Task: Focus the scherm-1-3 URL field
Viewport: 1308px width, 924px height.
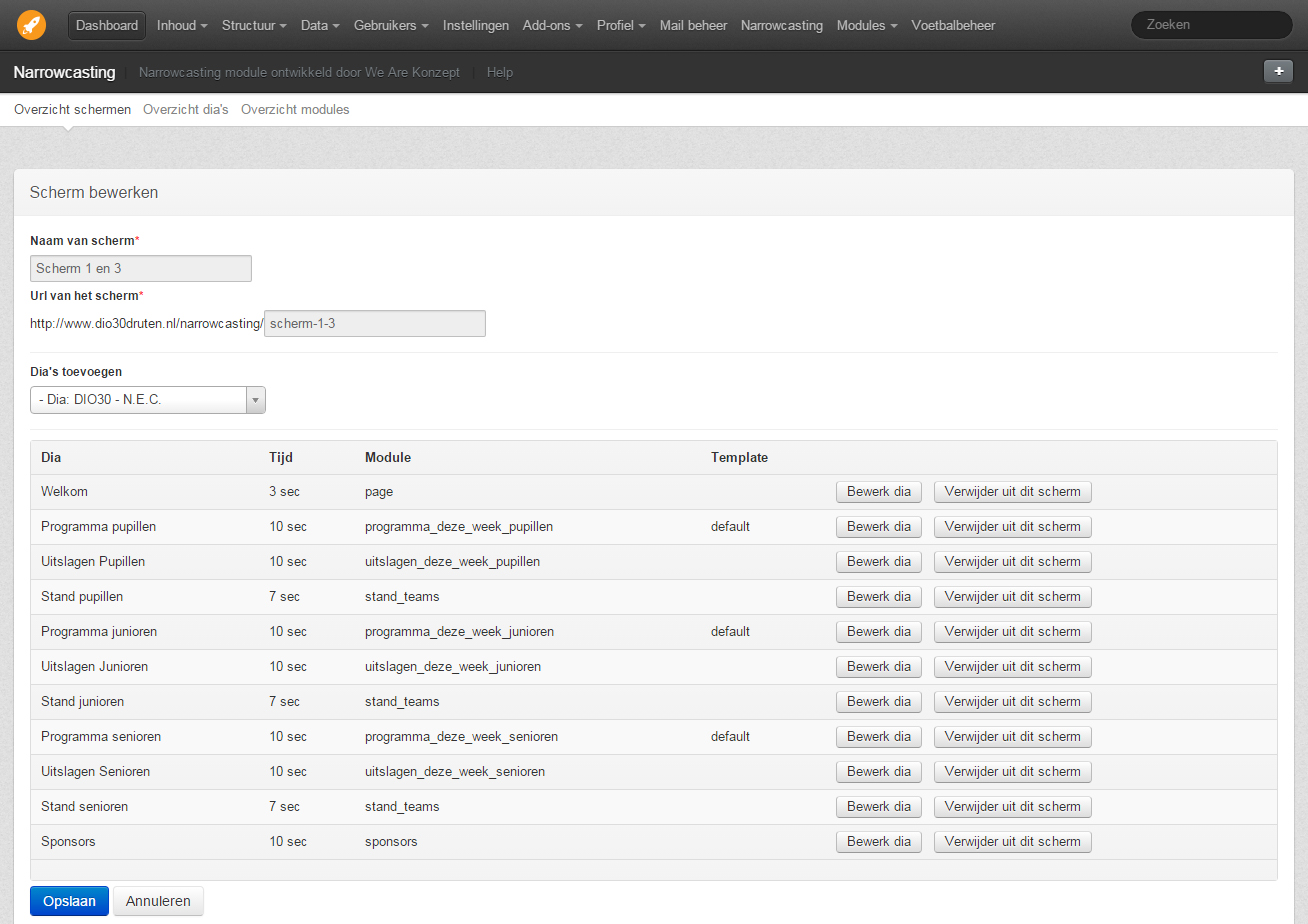Action: (375, 323)
